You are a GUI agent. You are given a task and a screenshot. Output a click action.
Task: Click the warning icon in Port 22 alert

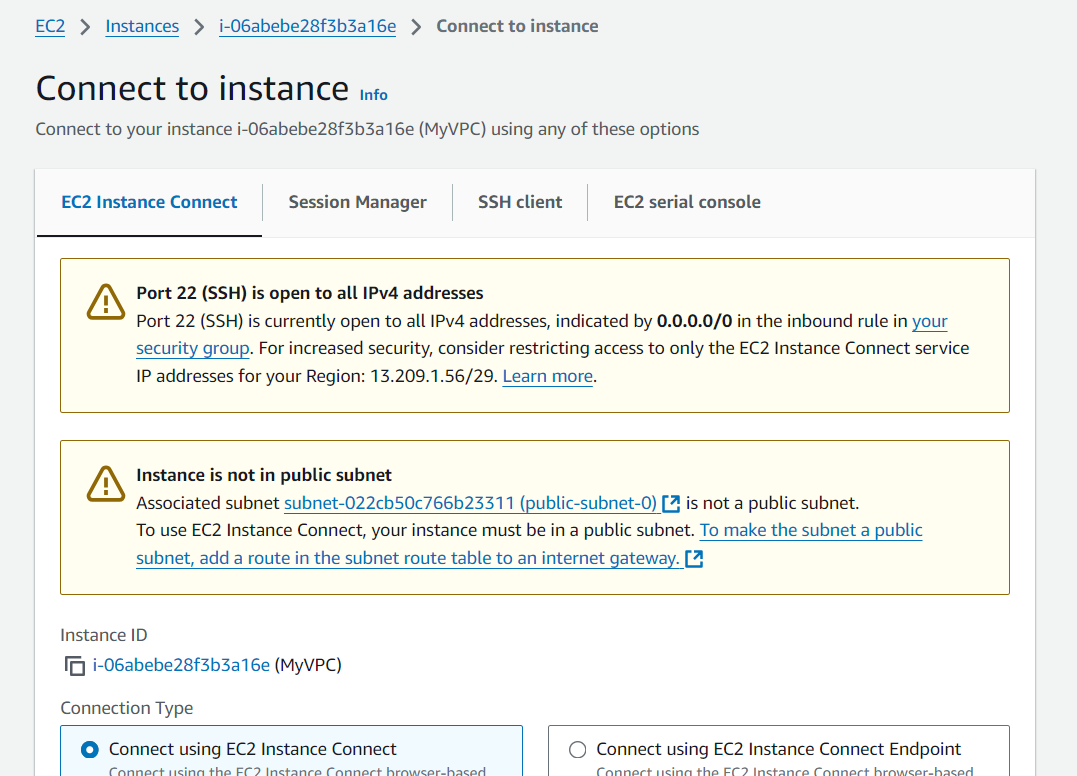(x=106, y=302)
